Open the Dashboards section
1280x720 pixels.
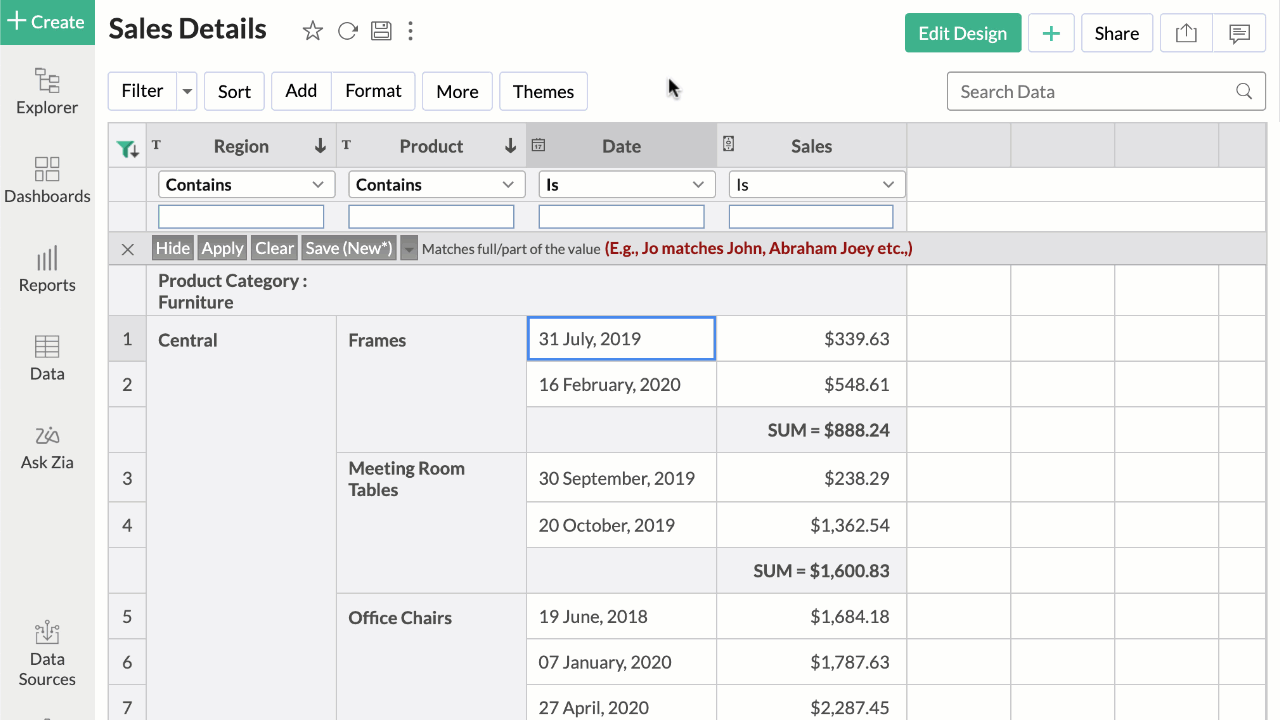47,182
